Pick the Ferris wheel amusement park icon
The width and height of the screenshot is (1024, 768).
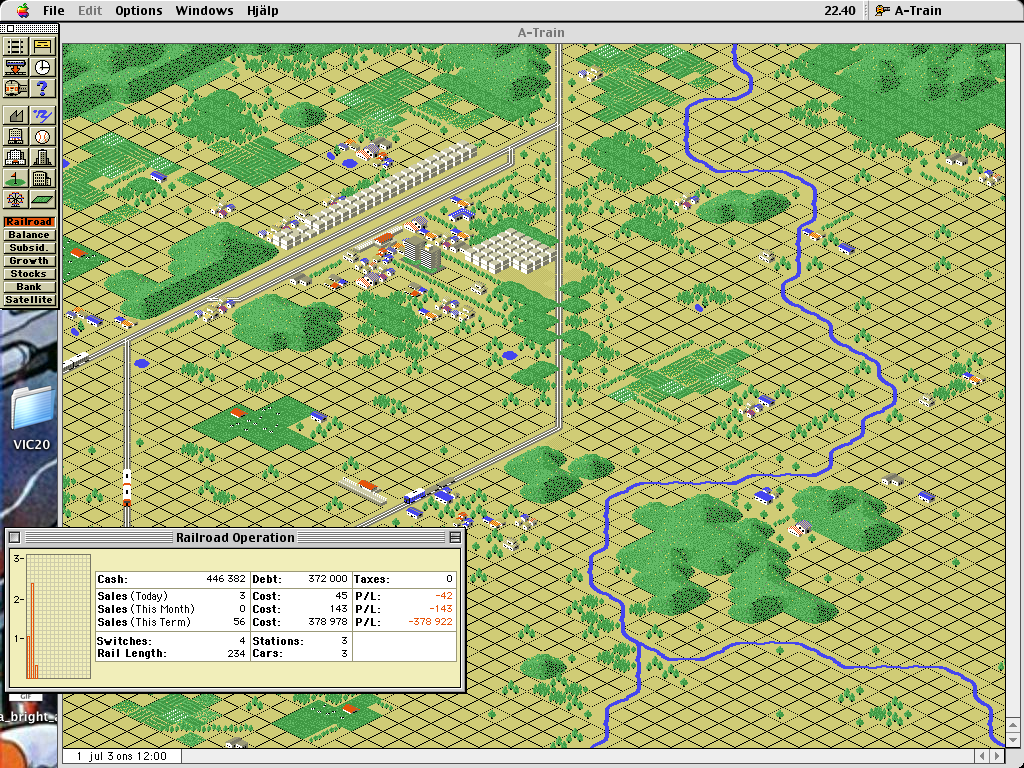click(16, 200)
